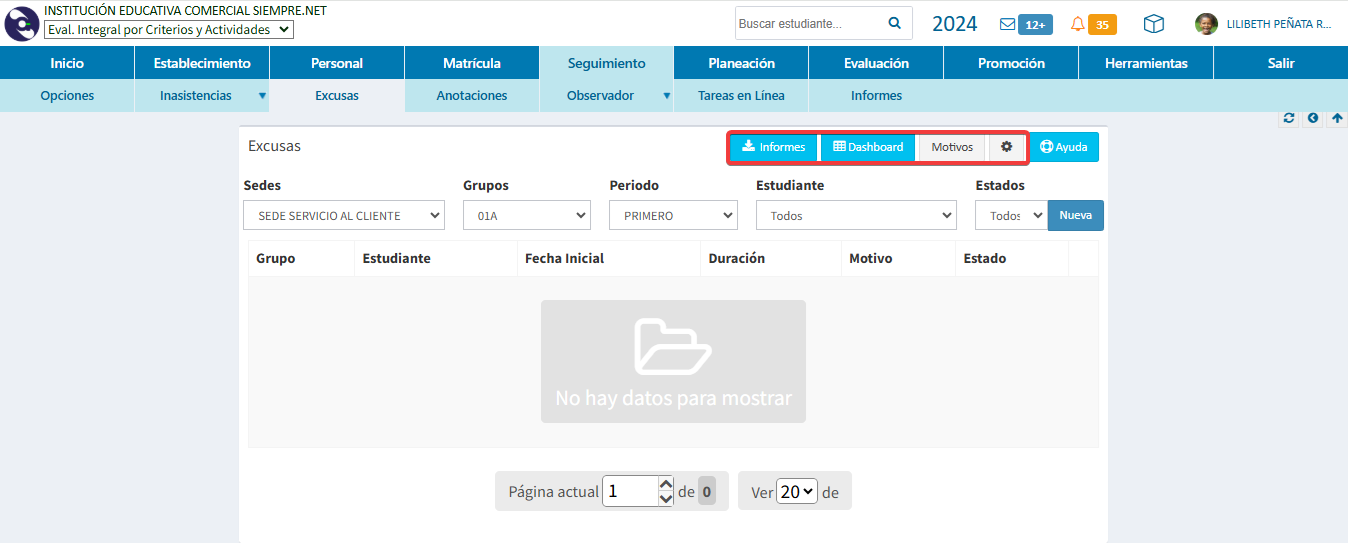Viewport: 1348px width, 543px height.
Task: Click the 3D cube icon
Action: click(1154, 24)
